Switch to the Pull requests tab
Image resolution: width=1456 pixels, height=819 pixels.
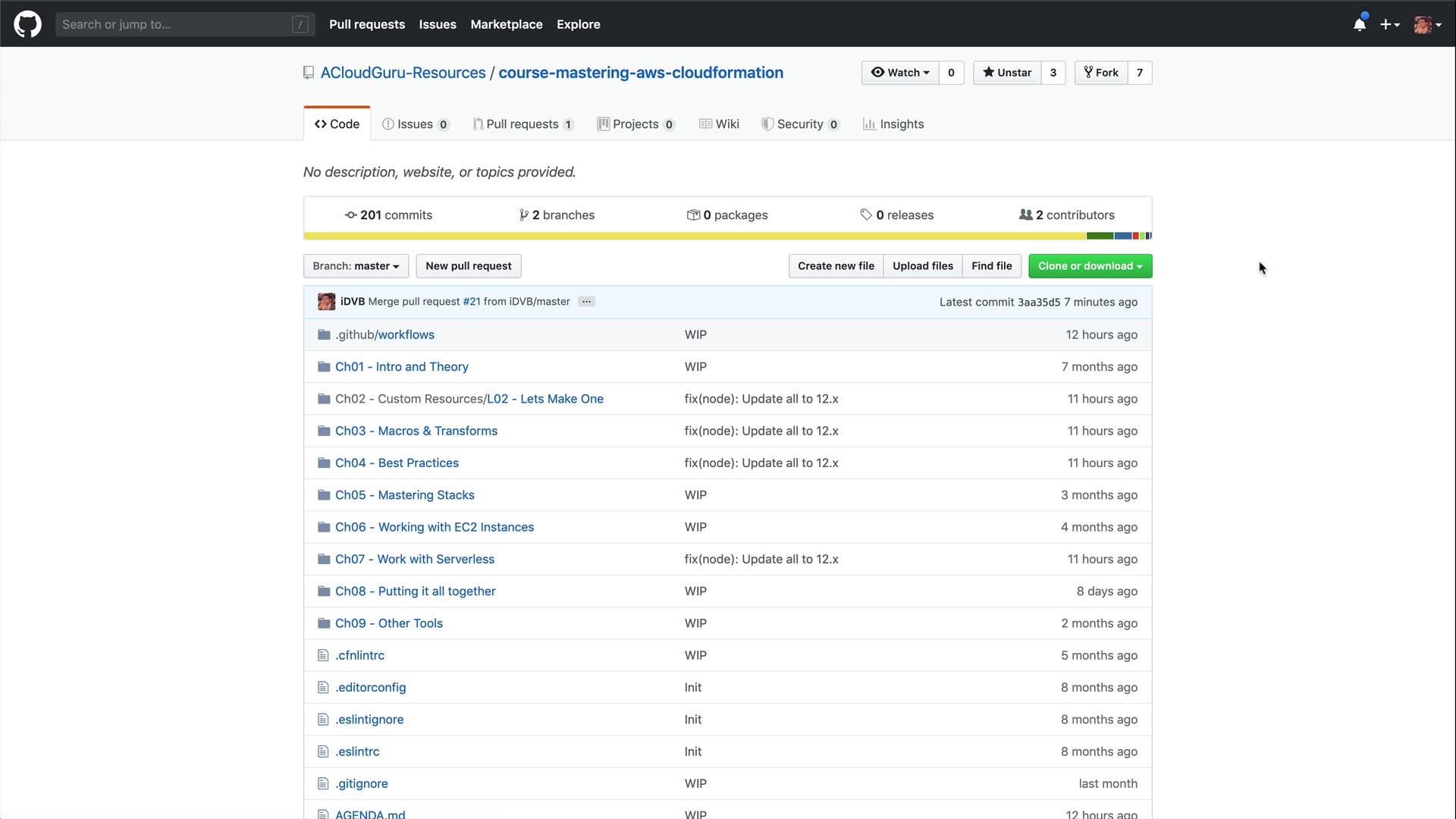tap(522, 124)
